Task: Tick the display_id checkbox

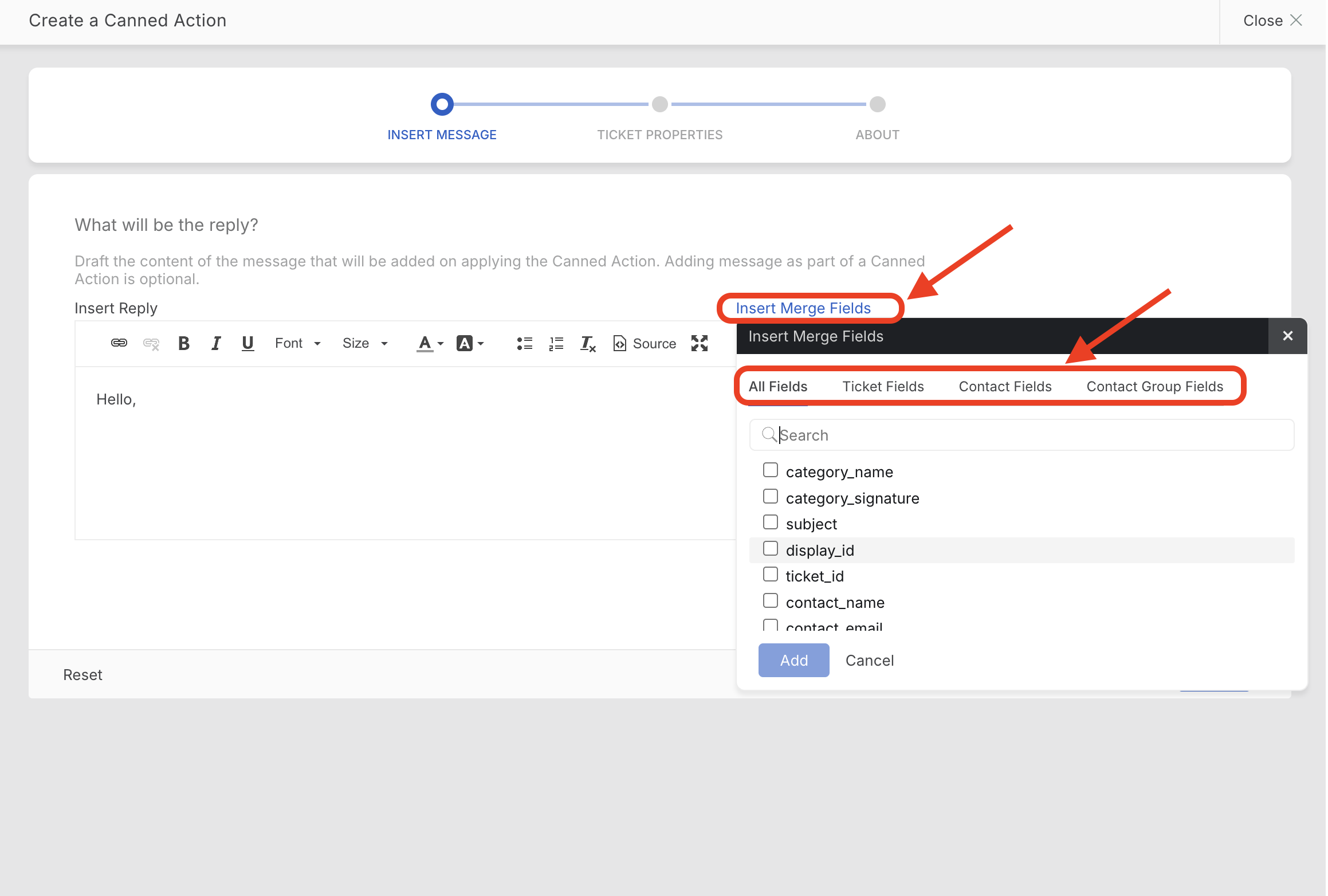Action: coord(771,549)
